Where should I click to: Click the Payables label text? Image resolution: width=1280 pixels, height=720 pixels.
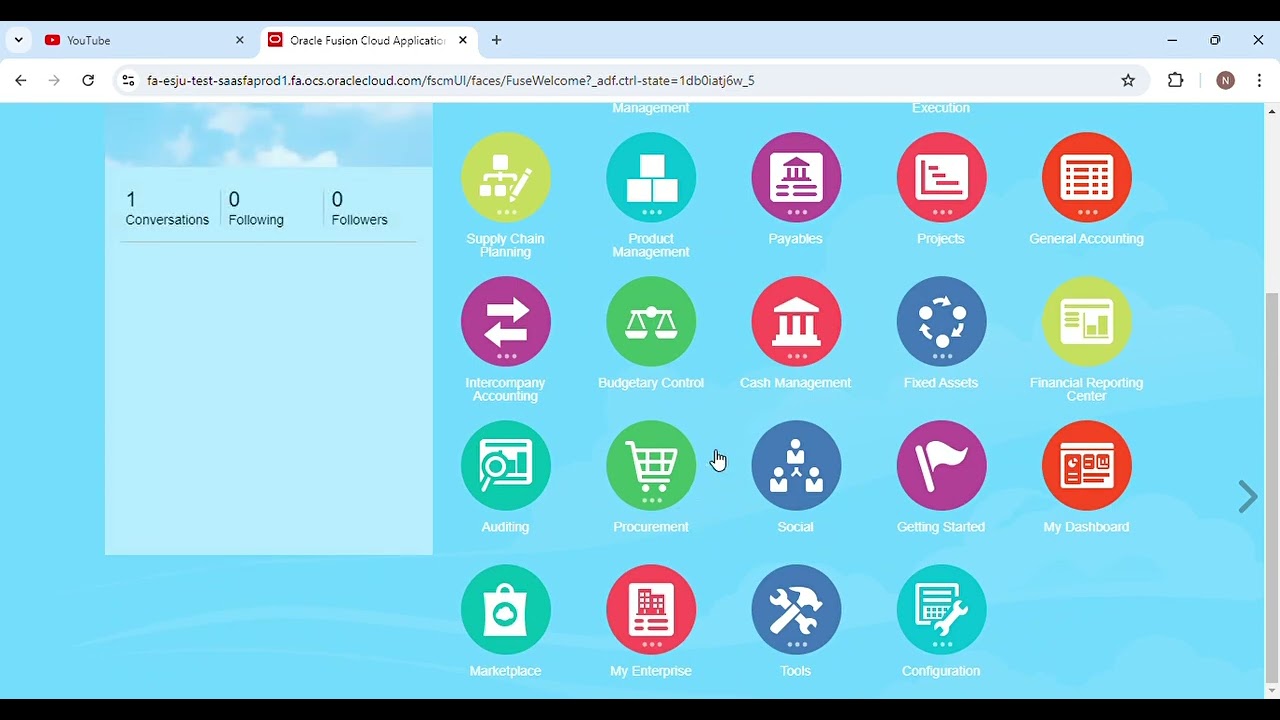[x=796, y=239]
